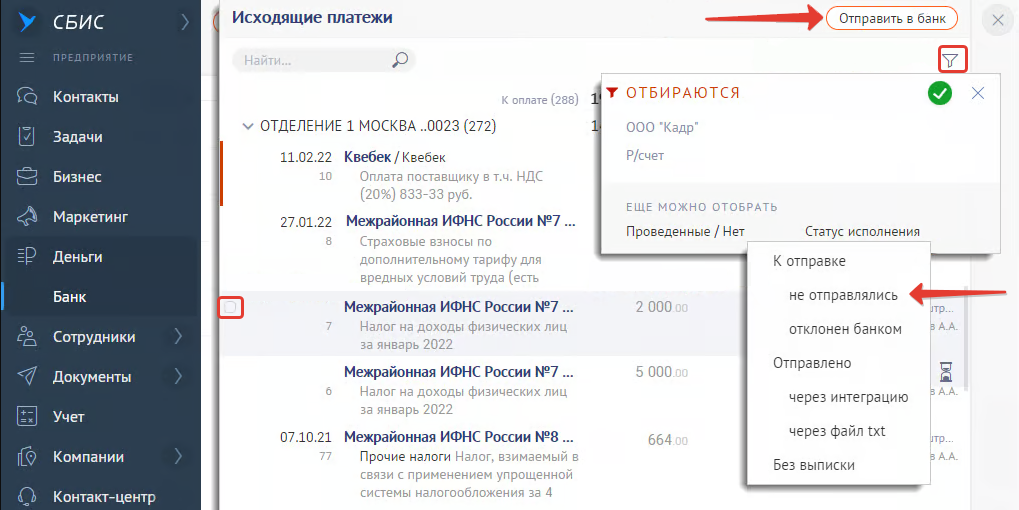Viewport: 1019px width, 510px height.
Task: Open Деньги section in the sidebar
Action: [78, 257]
